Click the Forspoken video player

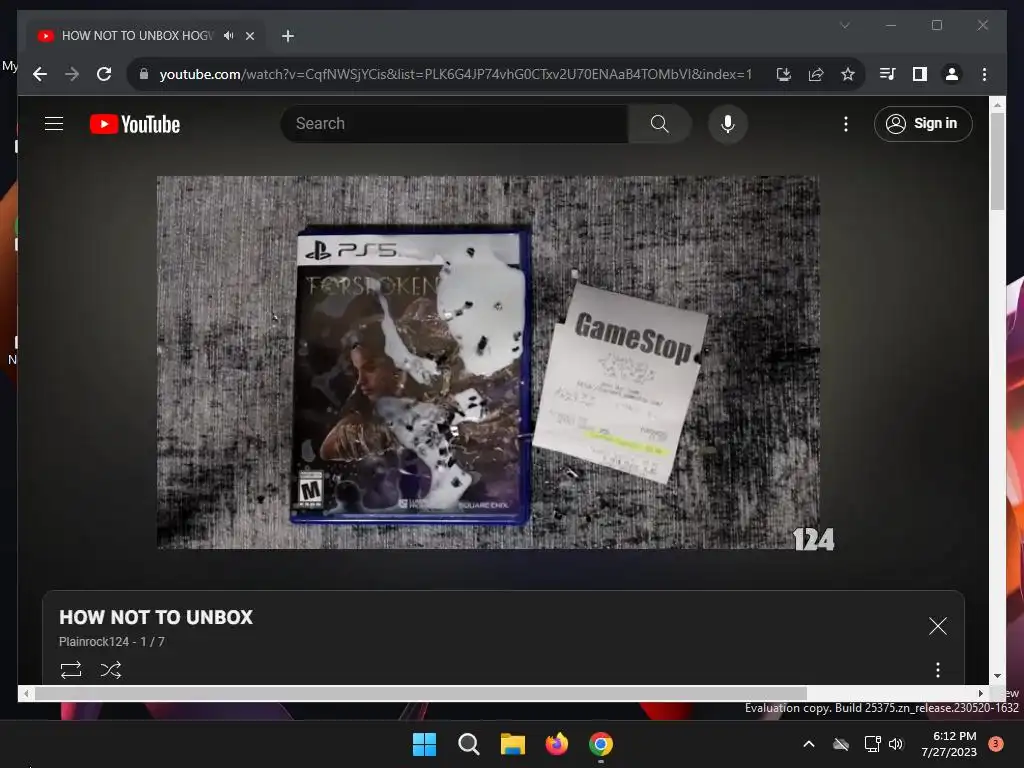click(x=488, y=362)
